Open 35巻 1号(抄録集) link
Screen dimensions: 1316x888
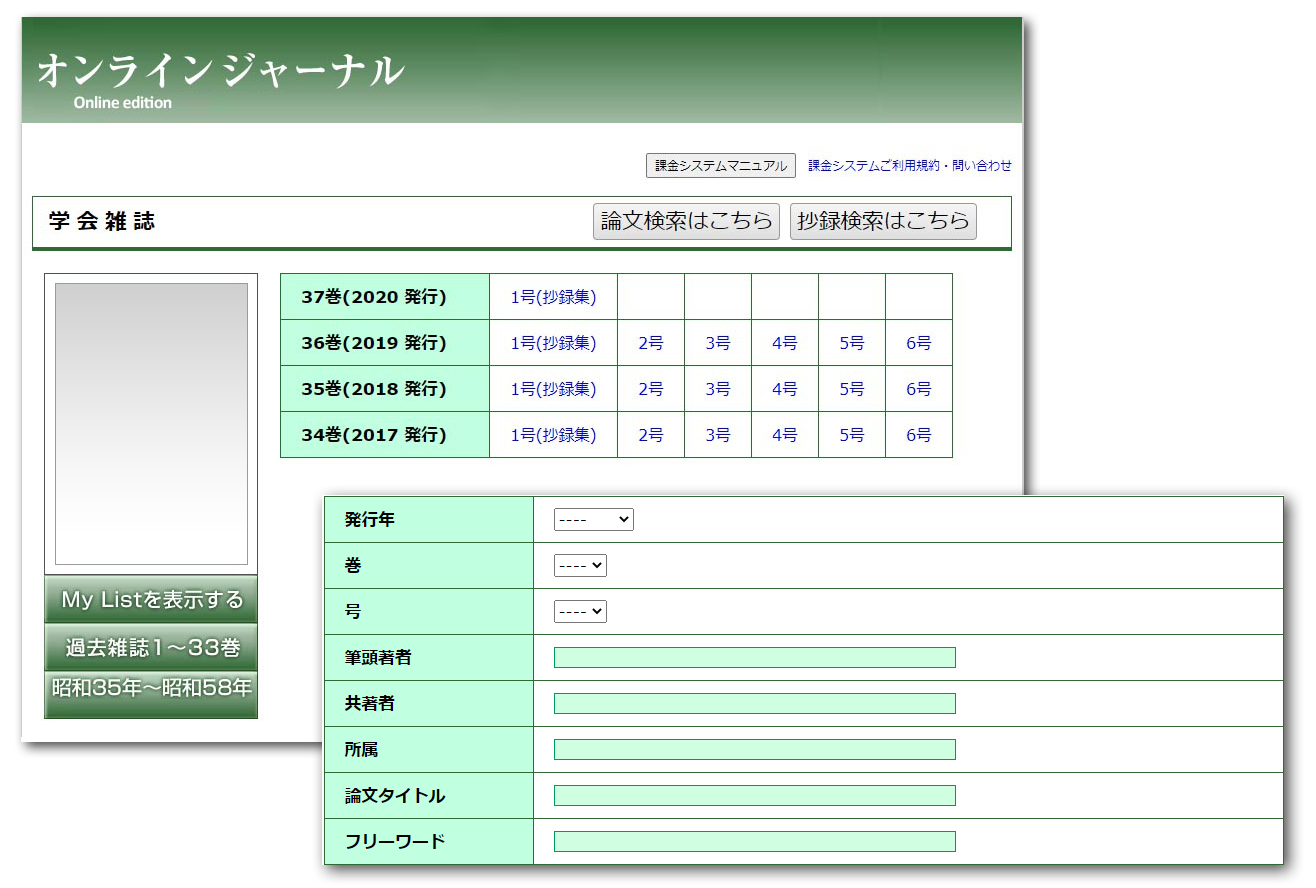tap(553, 389)
